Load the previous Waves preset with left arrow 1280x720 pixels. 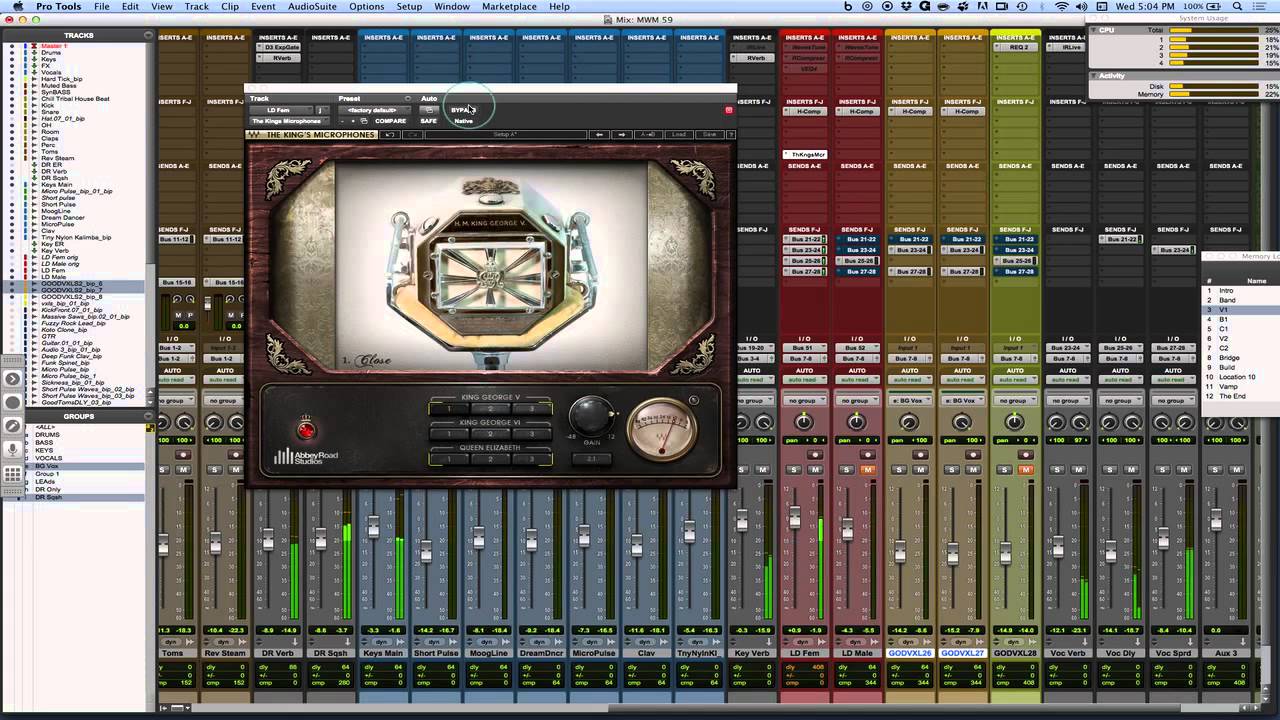600,135
